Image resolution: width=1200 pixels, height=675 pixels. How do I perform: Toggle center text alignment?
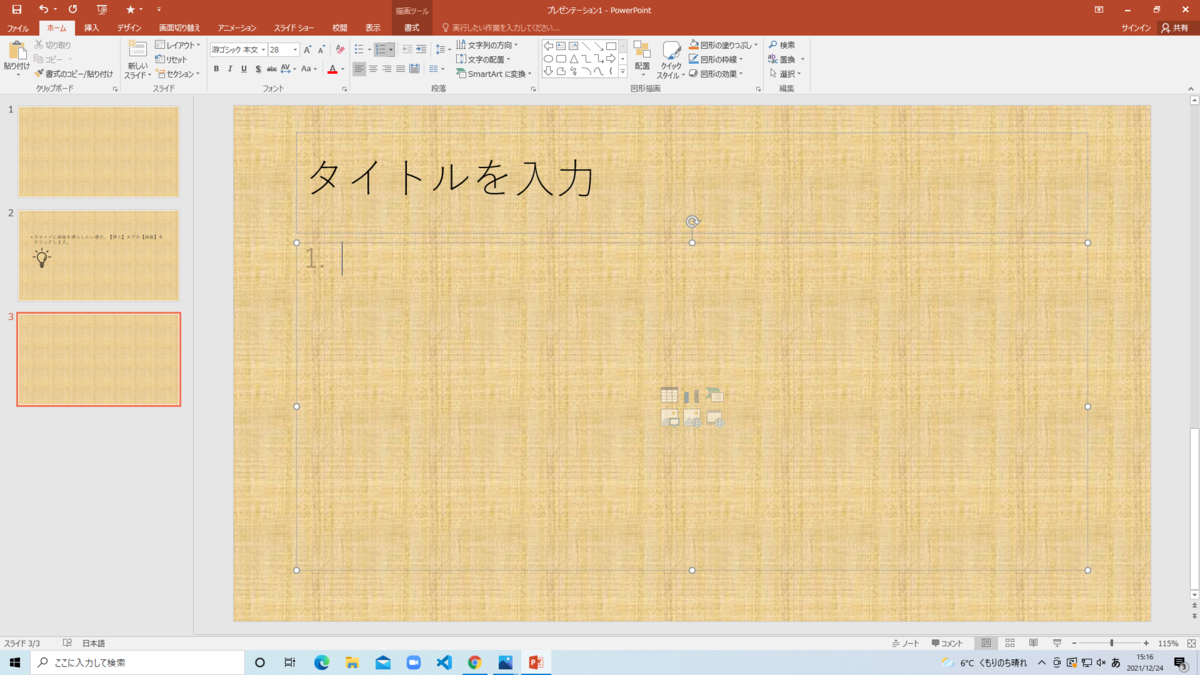[x=373, y=68]
